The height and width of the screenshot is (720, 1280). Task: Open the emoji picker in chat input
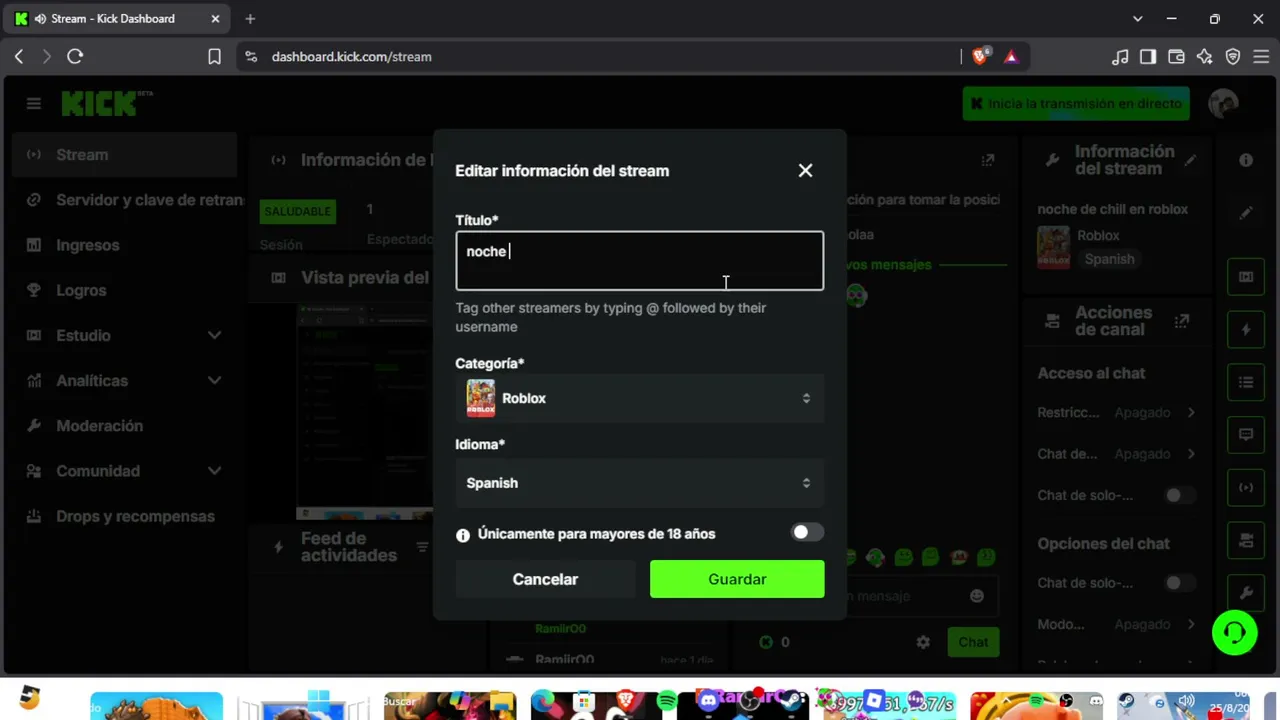(x=977, y=596)
